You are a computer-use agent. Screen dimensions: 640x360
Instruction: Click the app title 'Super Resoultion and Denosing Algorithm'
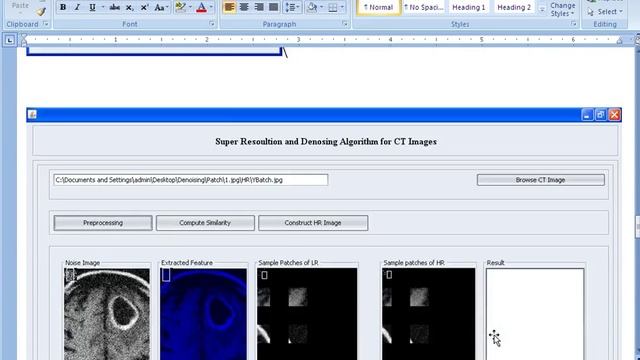(326, 142)
